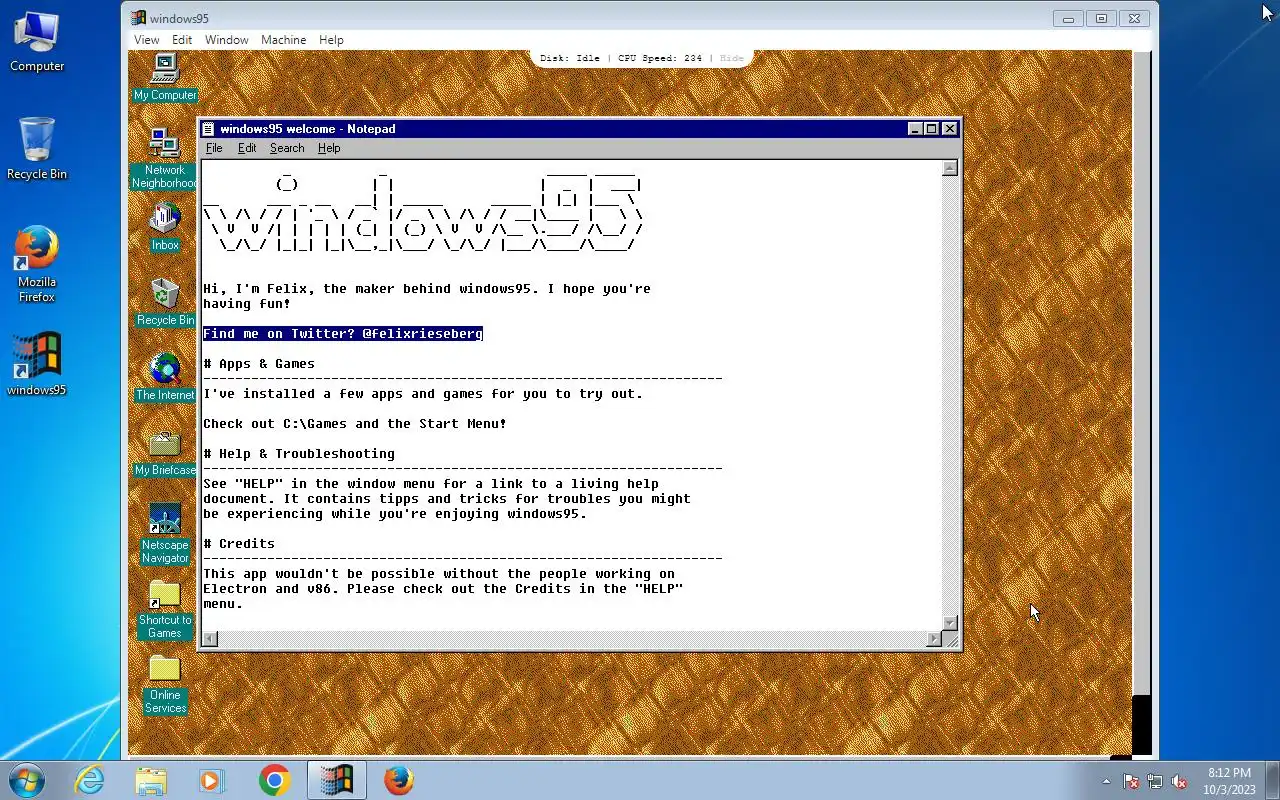The image size is (1280, 800).
Task: Minimize the Notepad window
Action: point(915,128)
